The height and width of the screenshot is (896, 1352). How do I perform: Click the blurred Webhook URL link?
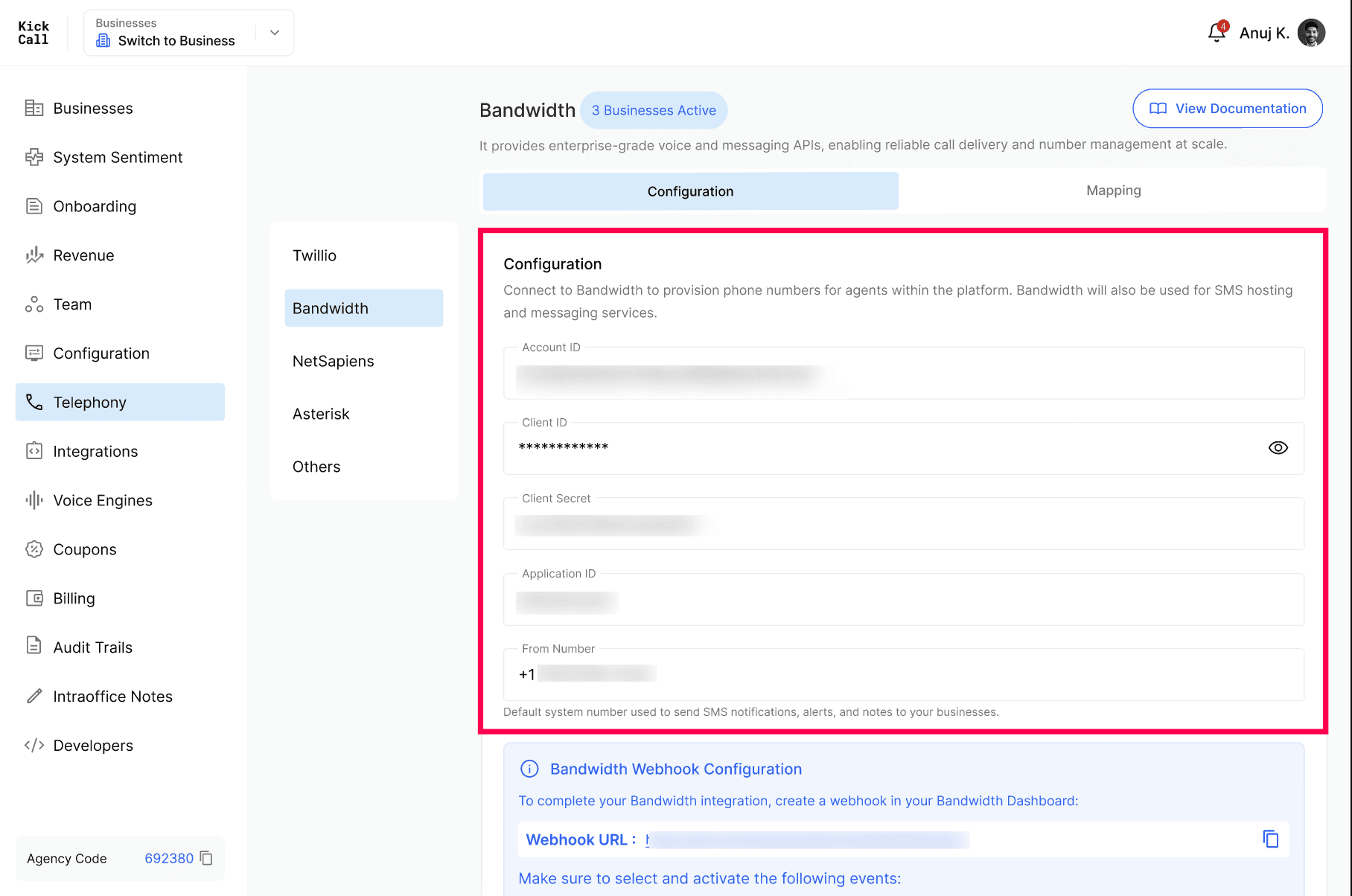pyautogui.click(x=807, y=840)
